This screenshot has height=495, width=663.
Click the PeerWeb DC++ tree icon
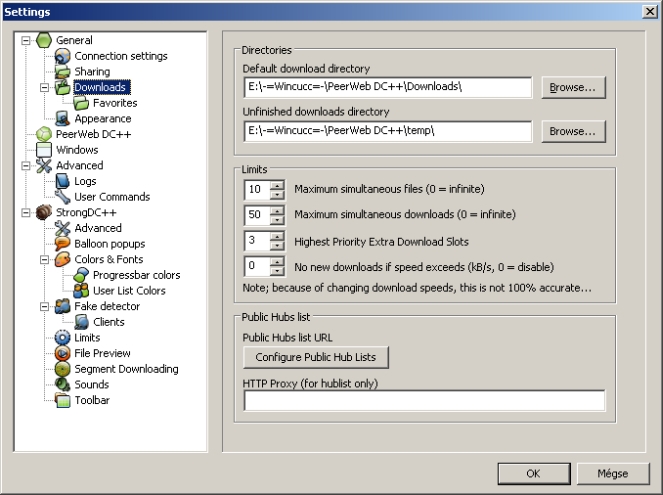click(x=44, y=134)
